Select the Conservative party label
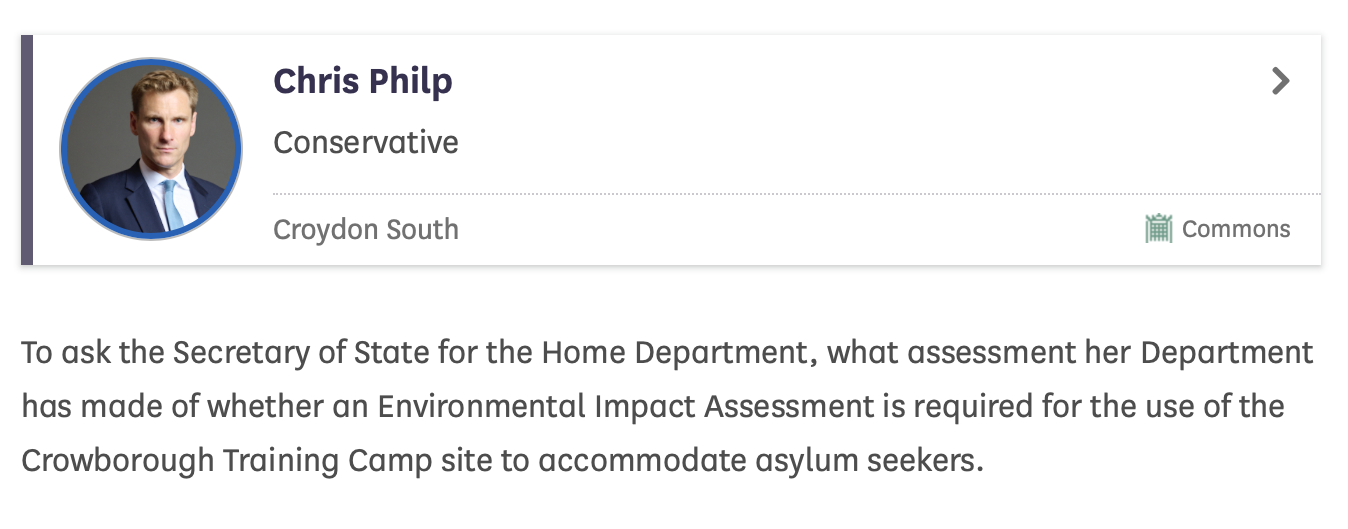The height and width of the screenshot is (529, 1348). (x=365, y=143)
